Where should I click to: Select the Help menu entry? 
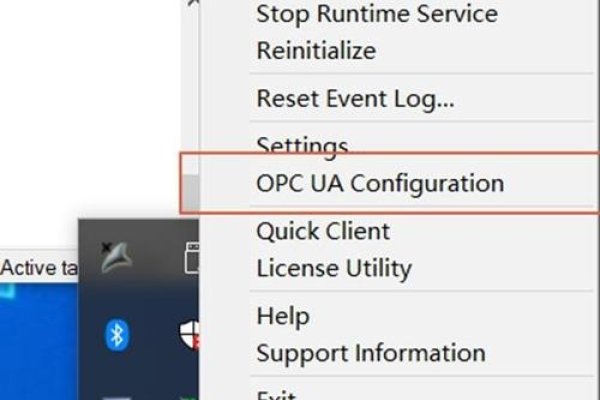pyautogui.click(x=283, y=316)
